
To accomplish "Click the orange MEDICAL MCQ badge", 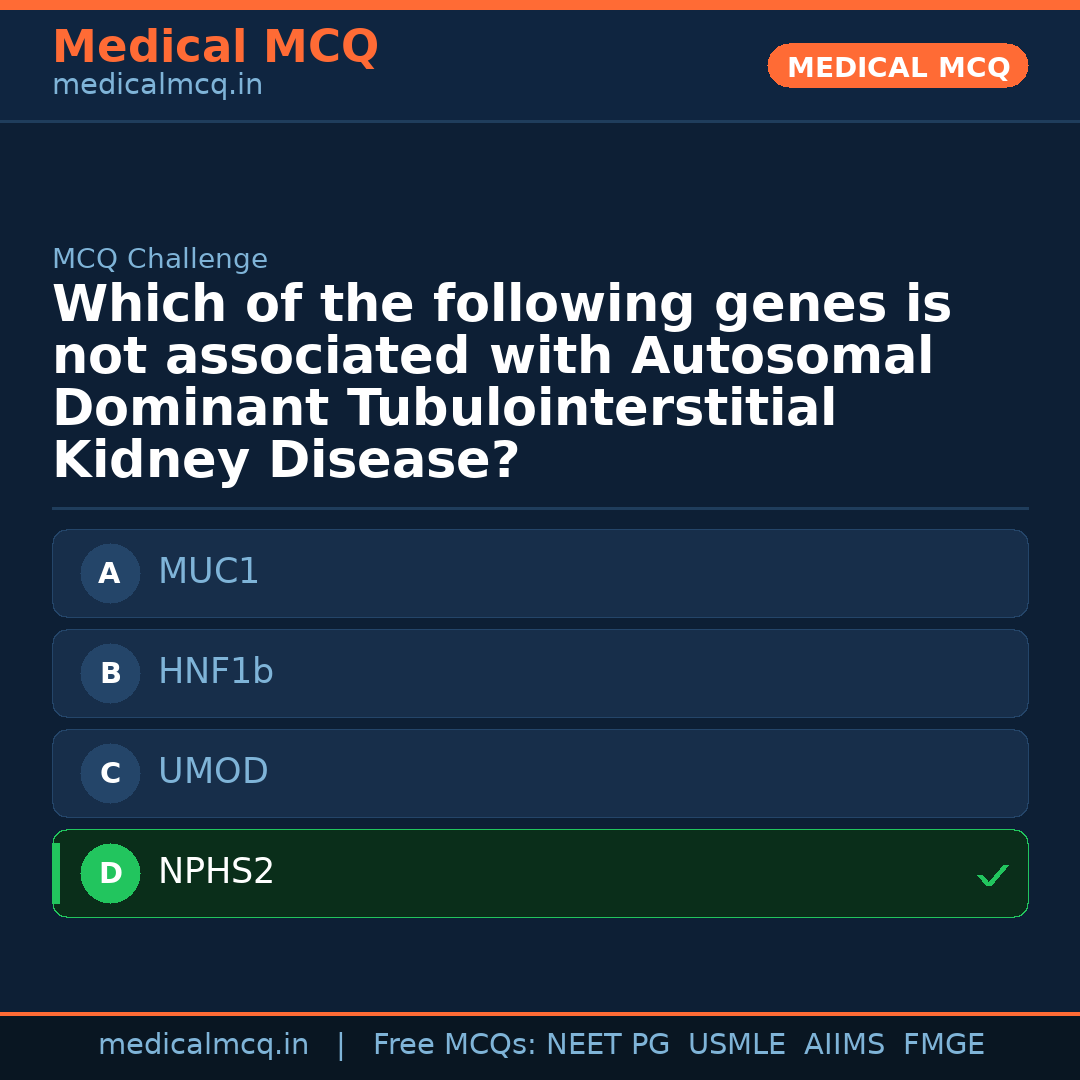I will click(x=897, y=66).
